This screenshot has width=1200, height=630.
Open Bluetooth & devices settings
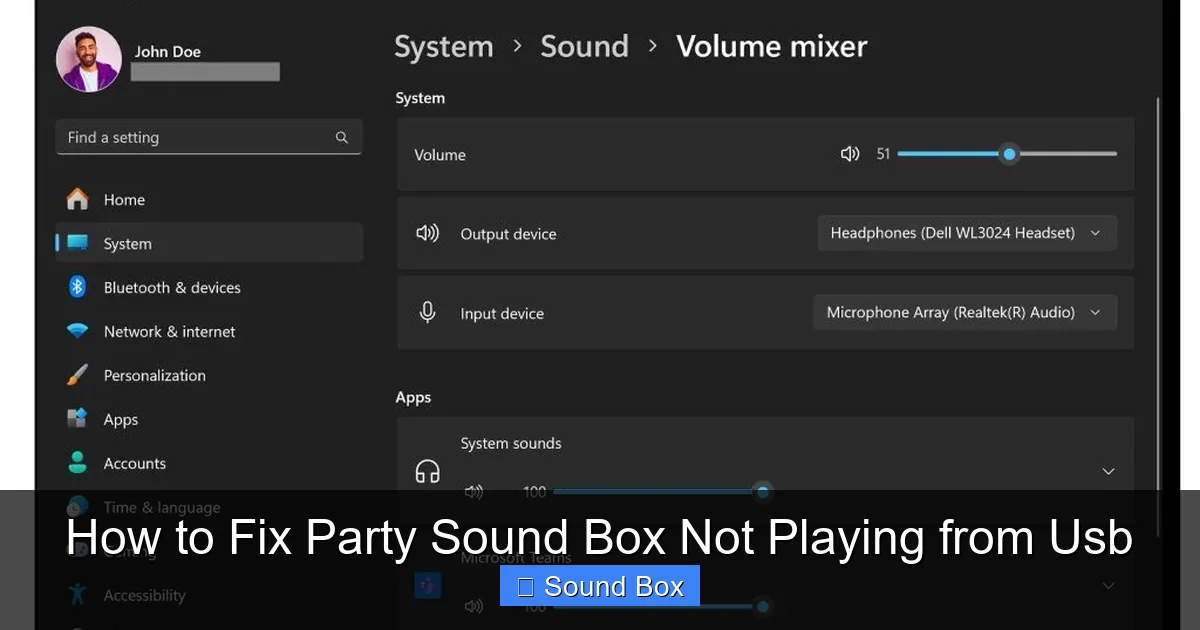77,287
